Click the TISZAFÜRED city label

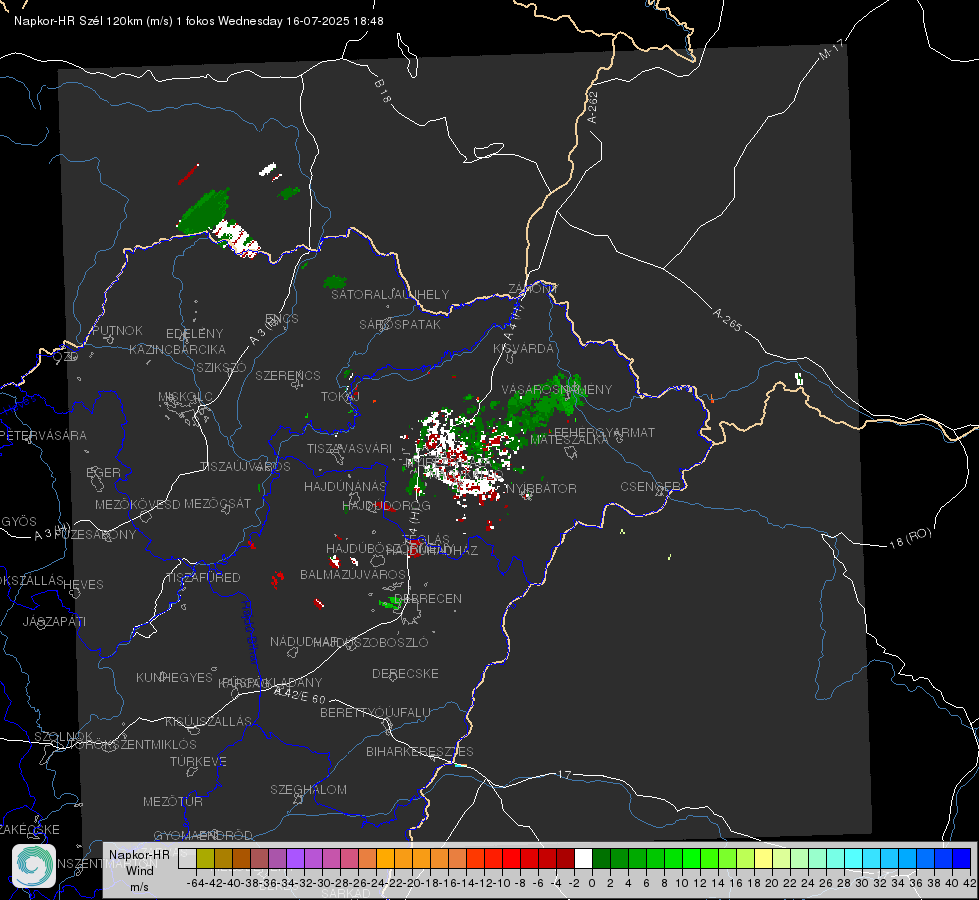[203, 577]
